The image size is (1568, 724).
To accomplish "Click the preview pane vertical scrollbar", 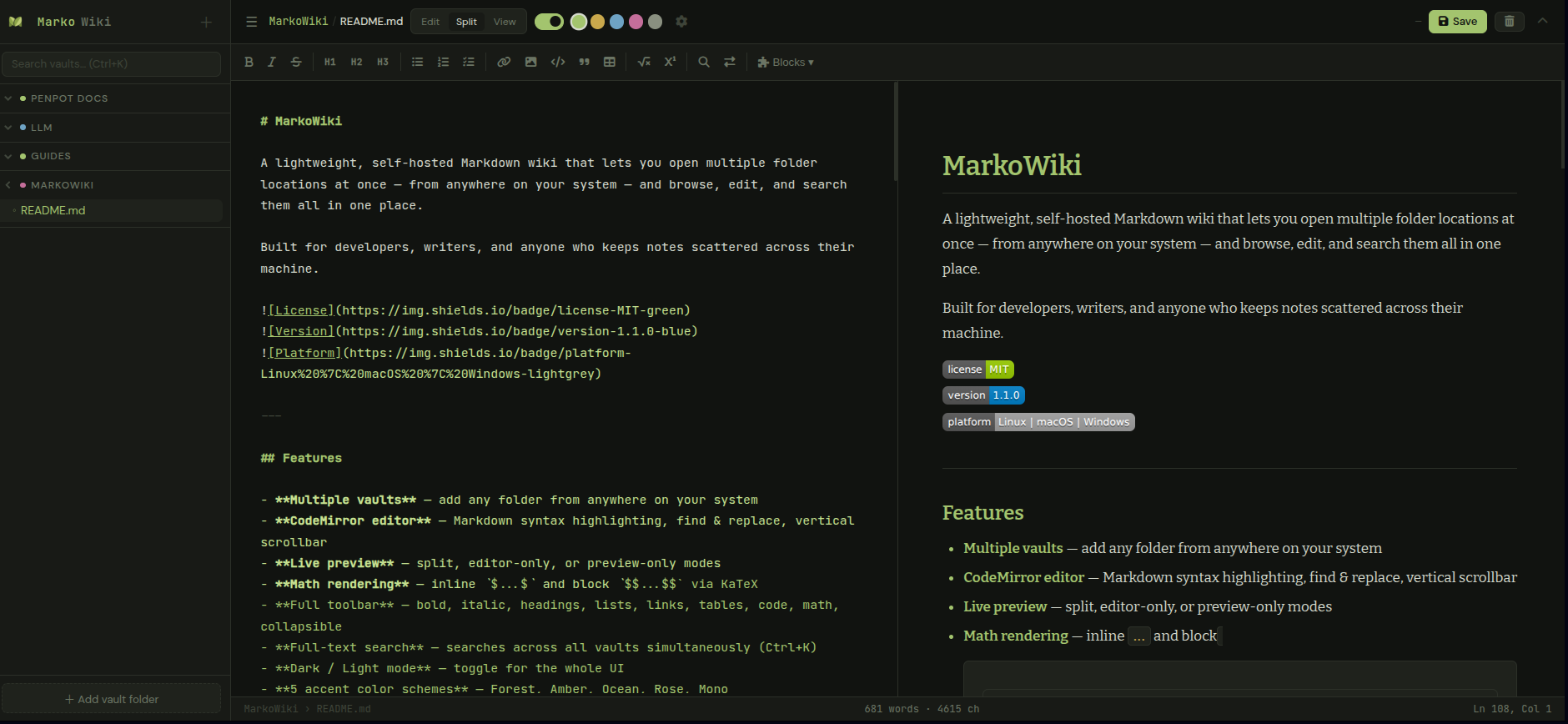I will pos(1564,125).
